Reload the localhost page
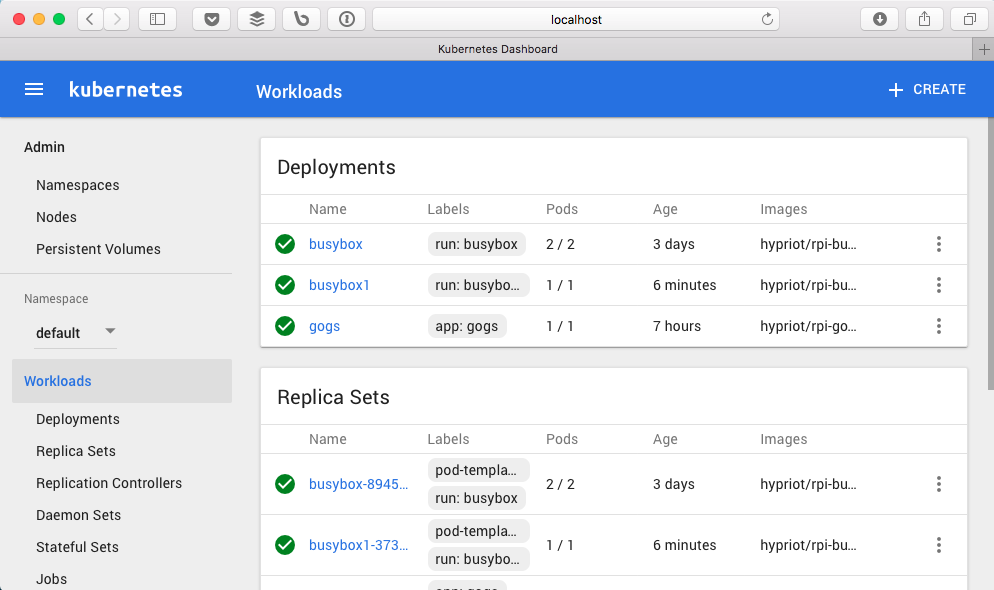This screenshot has height=590, width=994. point(767,19)
